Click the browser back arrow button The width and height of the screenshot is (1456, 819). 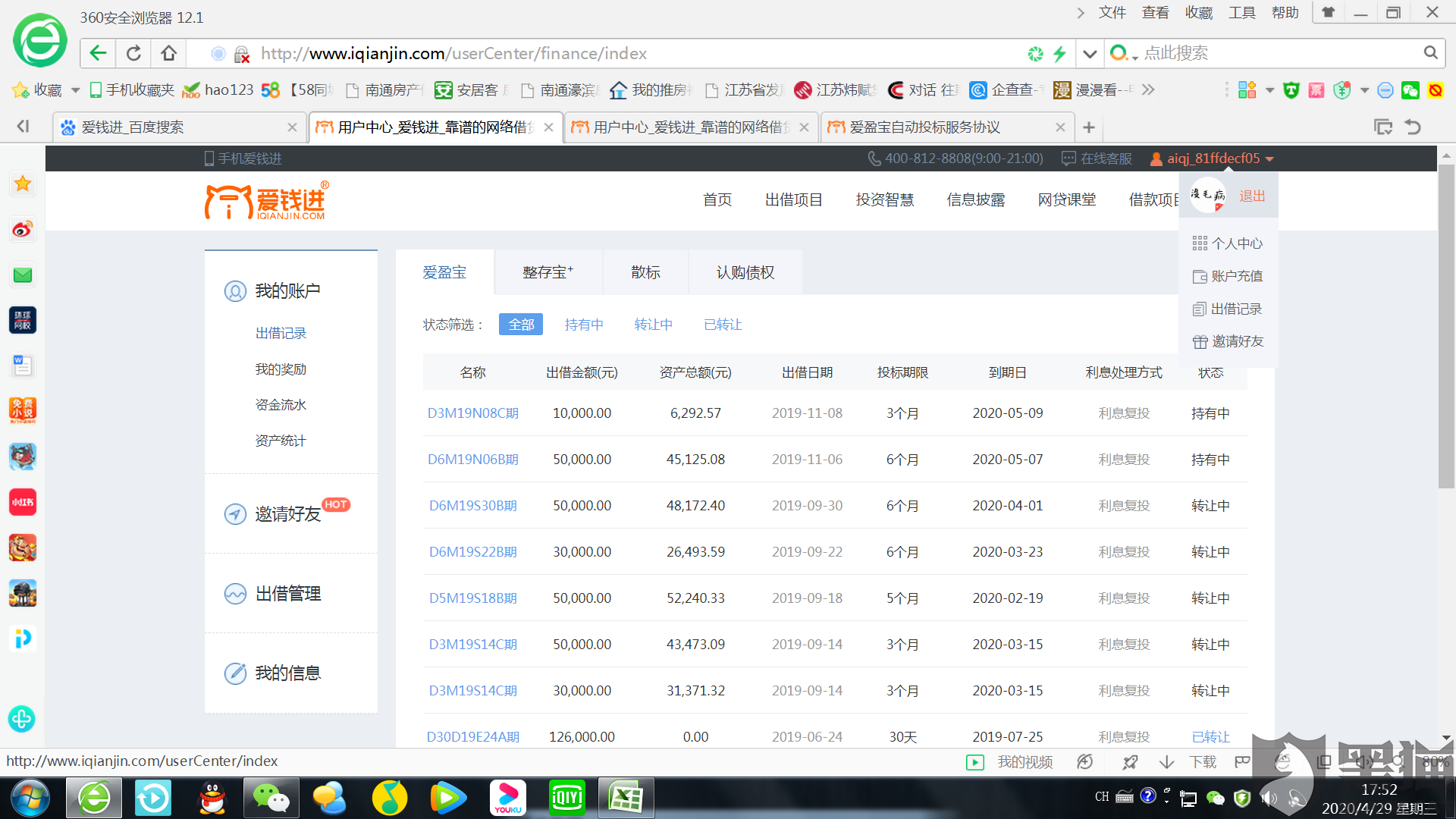pos(99,53)
